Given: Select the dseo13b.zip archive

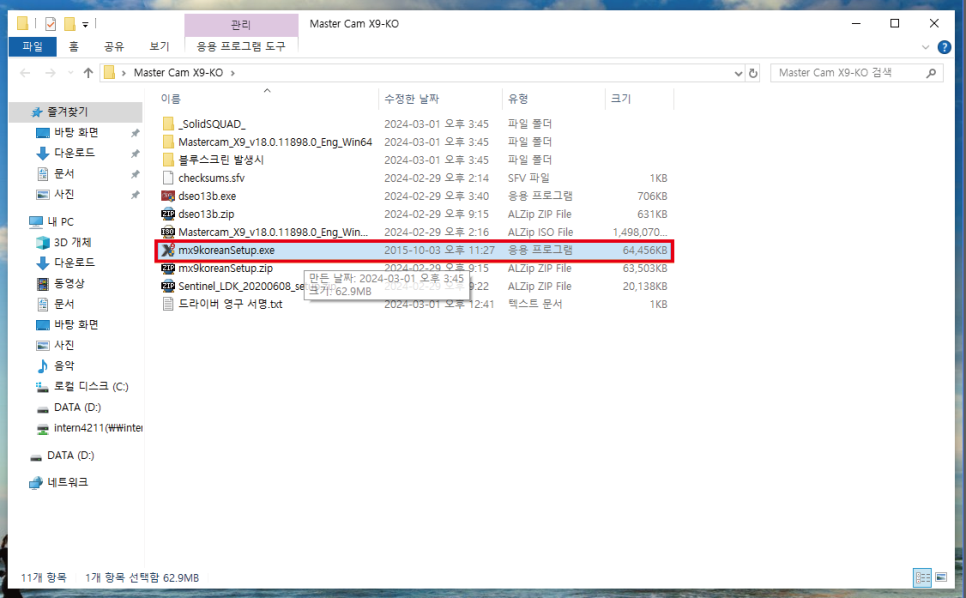Looking at the screenshot, I should pos(206,214).
